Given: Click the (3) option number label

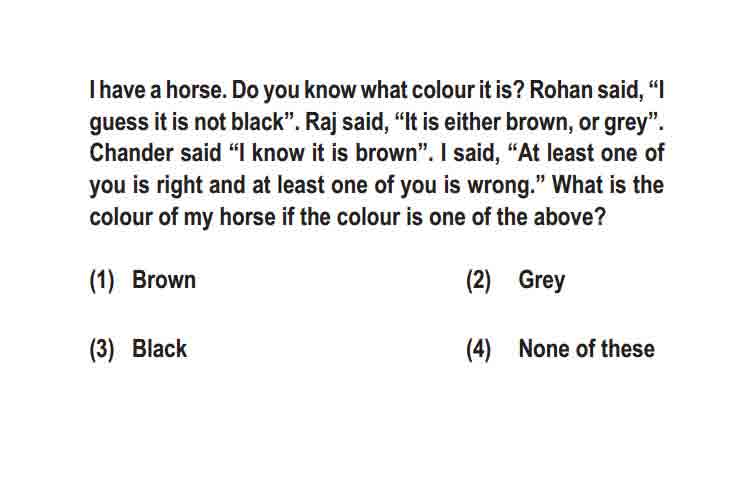Looking at the screenshot, I should (x=102, y=349).
